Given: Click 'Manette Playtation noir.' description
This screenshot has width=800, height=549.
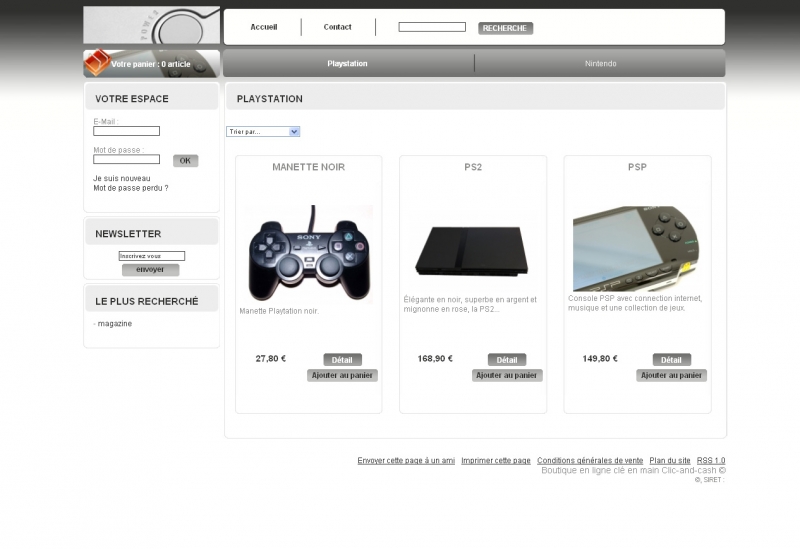Looking at the screenshot, I should [x=279, y=311].
